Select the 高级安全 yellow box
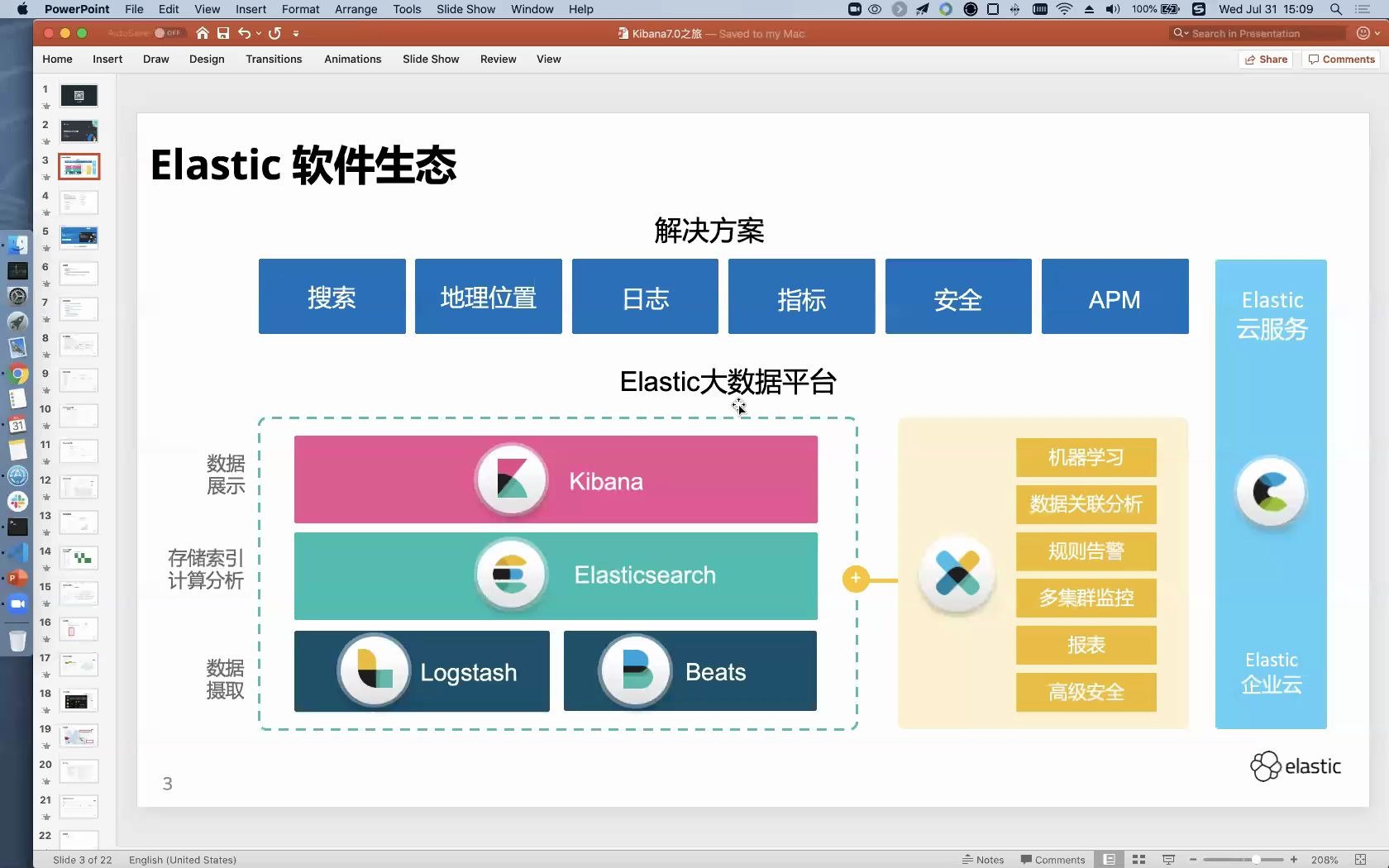 coord(1086,692)
